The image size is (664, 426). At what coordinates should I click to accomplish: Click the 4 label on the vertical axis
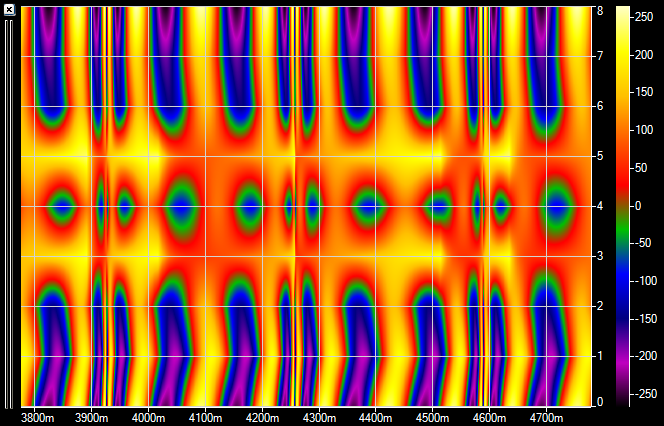pyautogui.click(x=600, y=206)
